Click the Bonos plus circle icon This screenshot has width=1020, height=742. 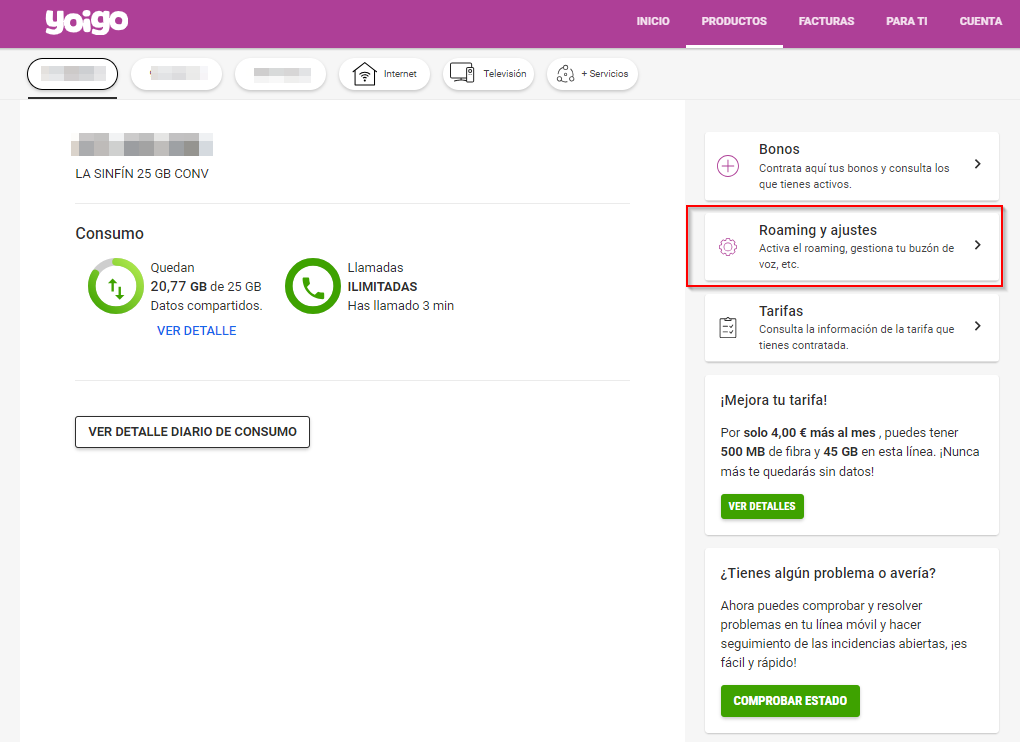point(728,166)
